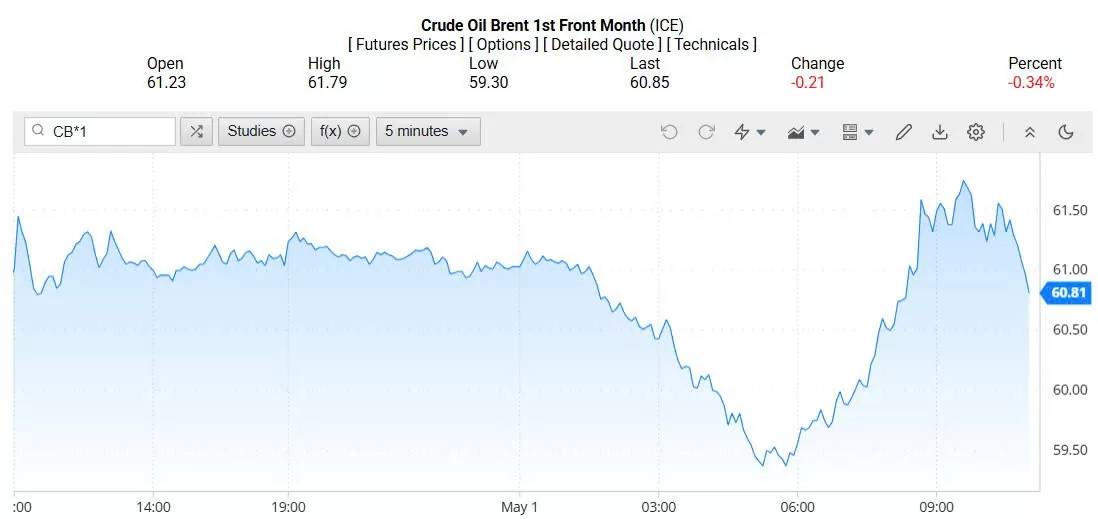Open chart settings gear
Viewport: 1098px width, 519px height.
975,132
